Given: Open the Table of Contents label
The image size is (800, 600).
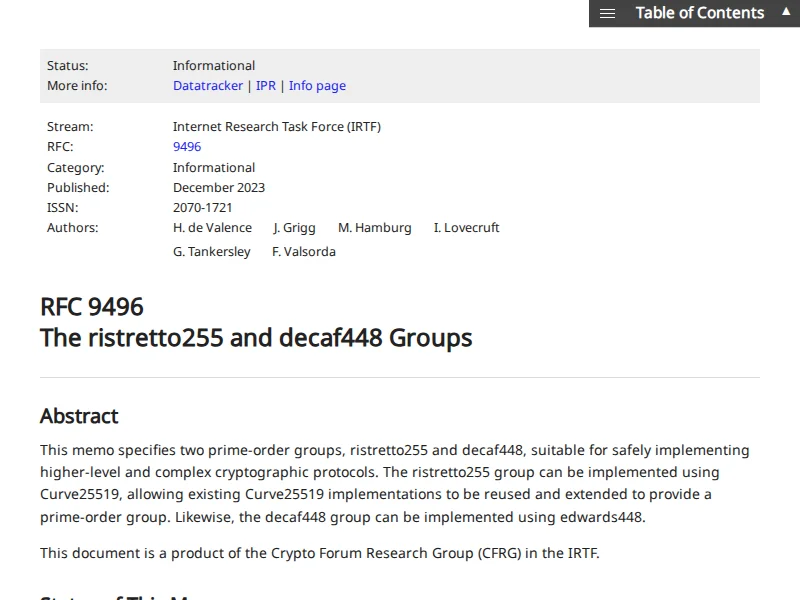Looking at the screenshot, I should click(699, 13).
